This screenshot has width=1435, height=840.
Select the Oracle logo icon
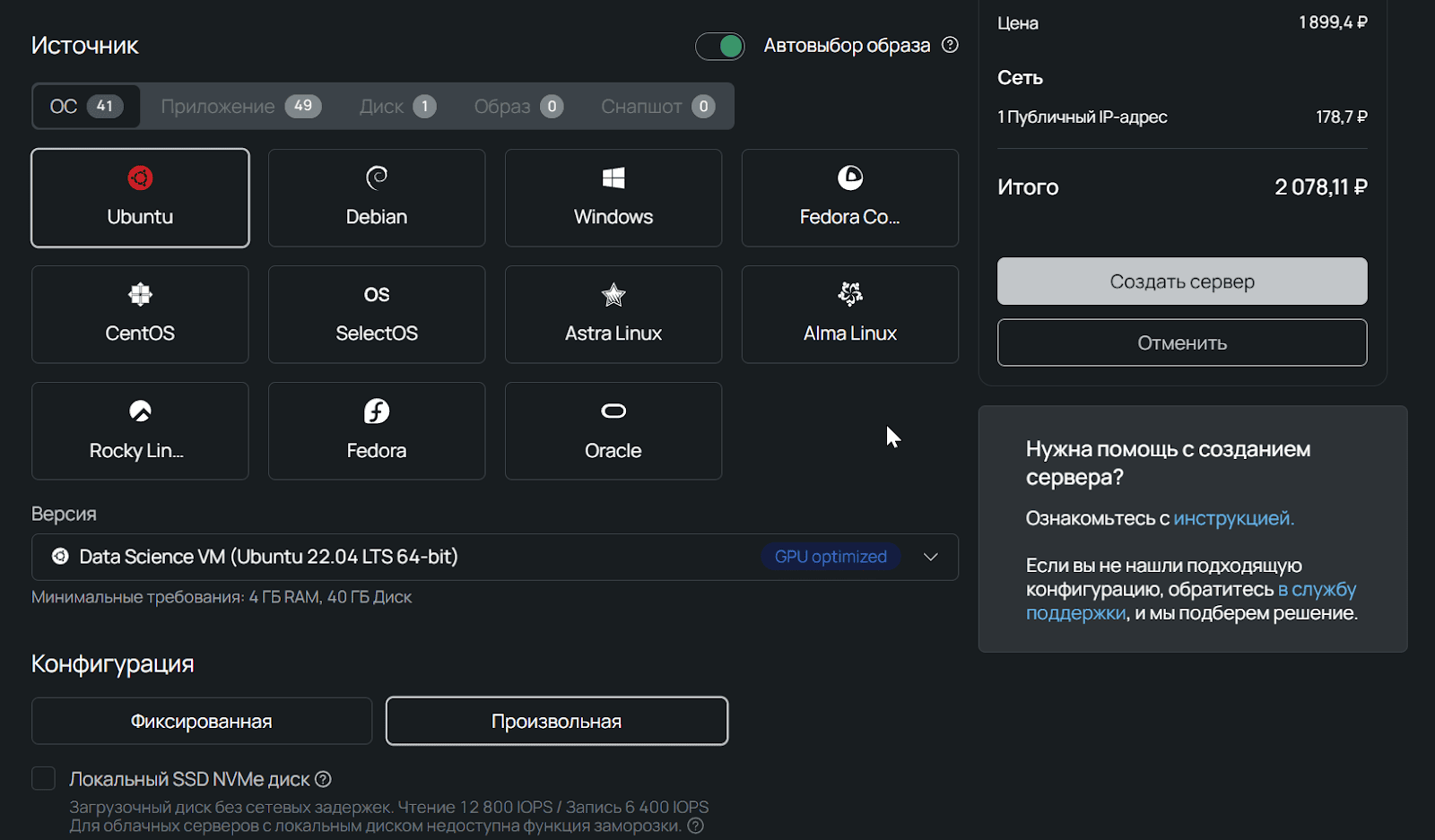613,411
